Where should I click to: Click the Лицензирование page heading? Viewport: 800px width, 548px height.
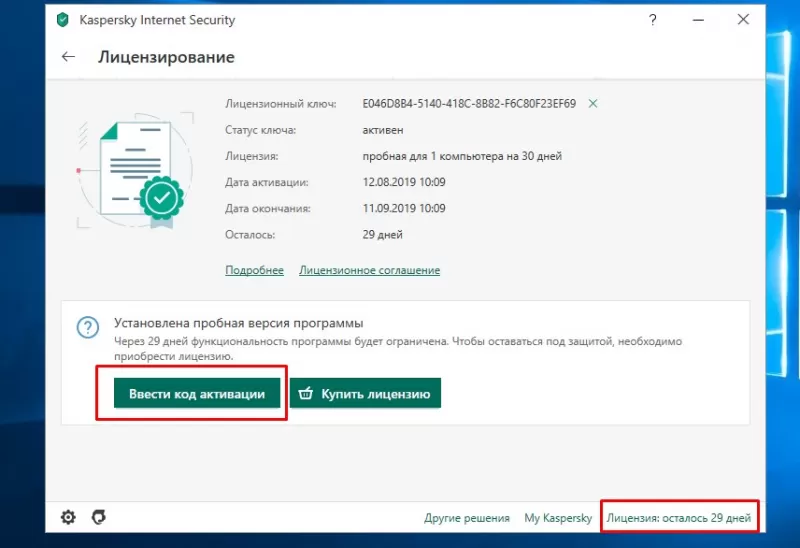click(166, 57)
